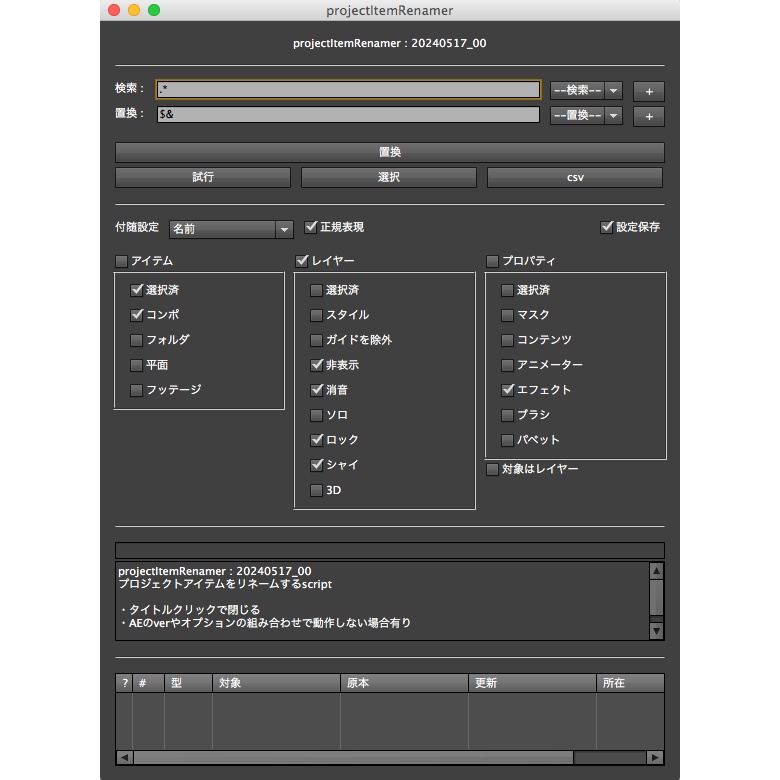Click text '・タイトルクリックで閉じる'
The image size is (780, 780).
pos(190,609)
